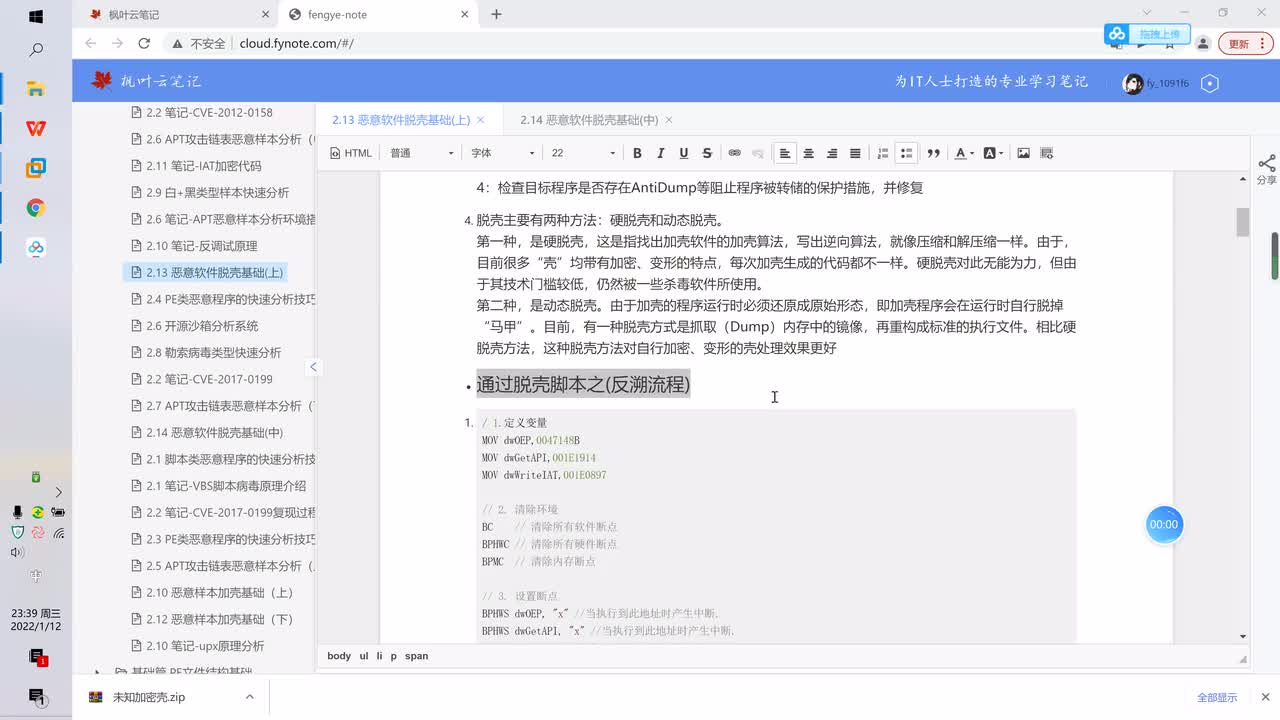Open WPS Office from taskbar

[36, 128]
